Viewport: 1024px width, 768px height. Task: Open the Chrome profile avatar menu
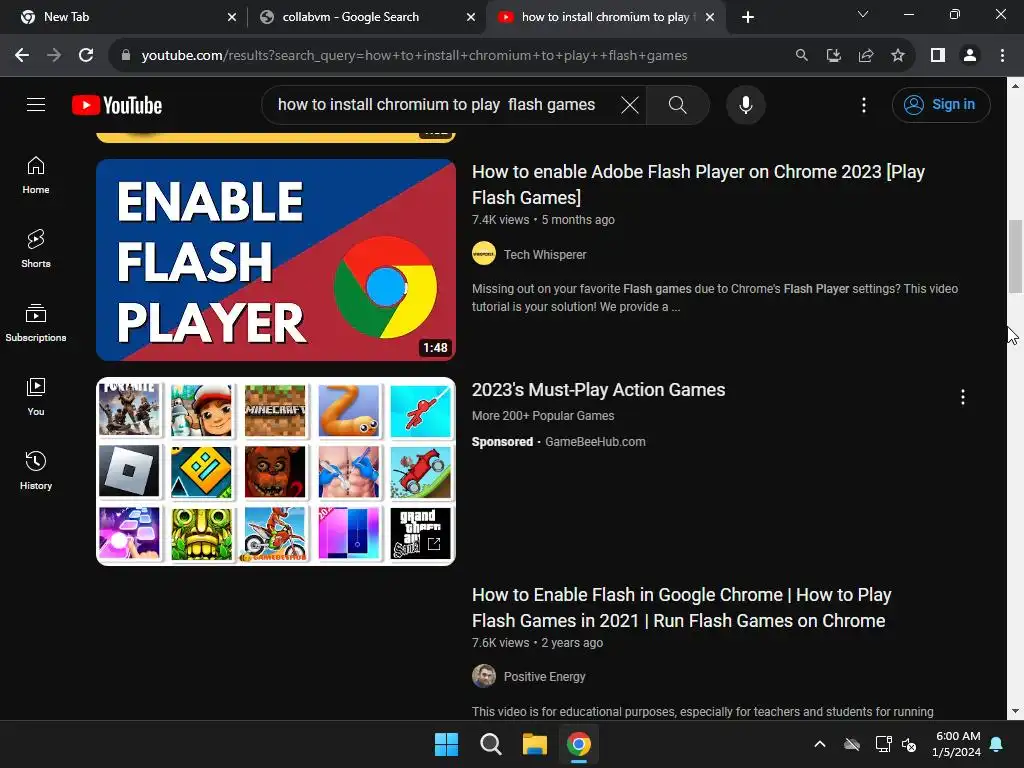pyautogui.click(x=970, y=56)
